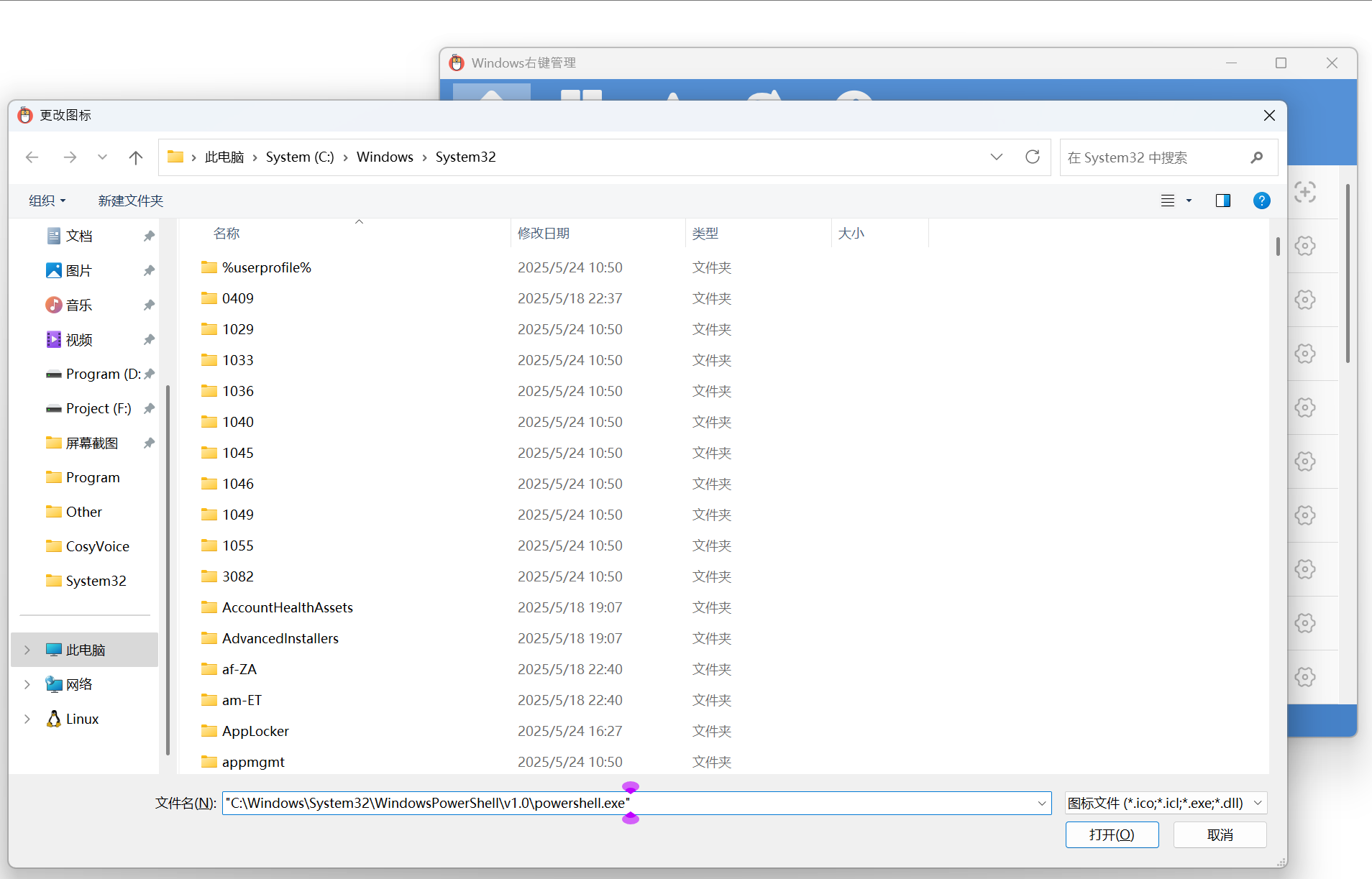Open Project (F:) drive in sidebar
The image size is (1372, 879).
pos(88,408)
